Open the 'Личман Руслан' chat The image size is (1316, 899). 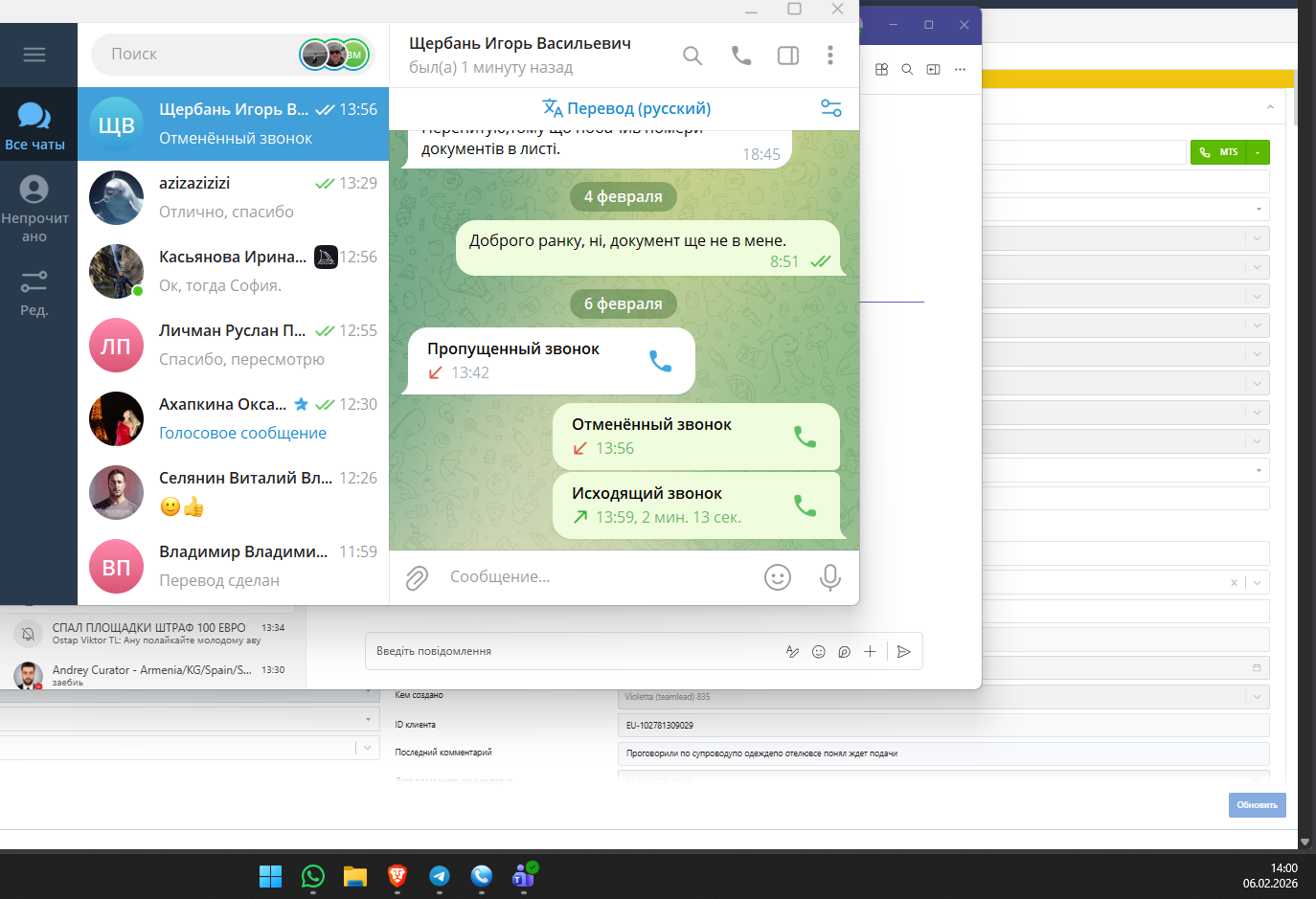233,345
